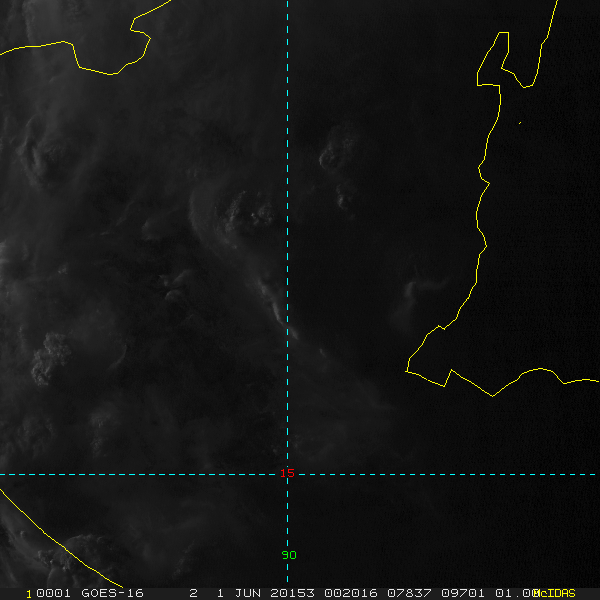Click the band number 2 in status line
Image resolution: width=600 pixels, height=600 pixels.
coord(193,593)
